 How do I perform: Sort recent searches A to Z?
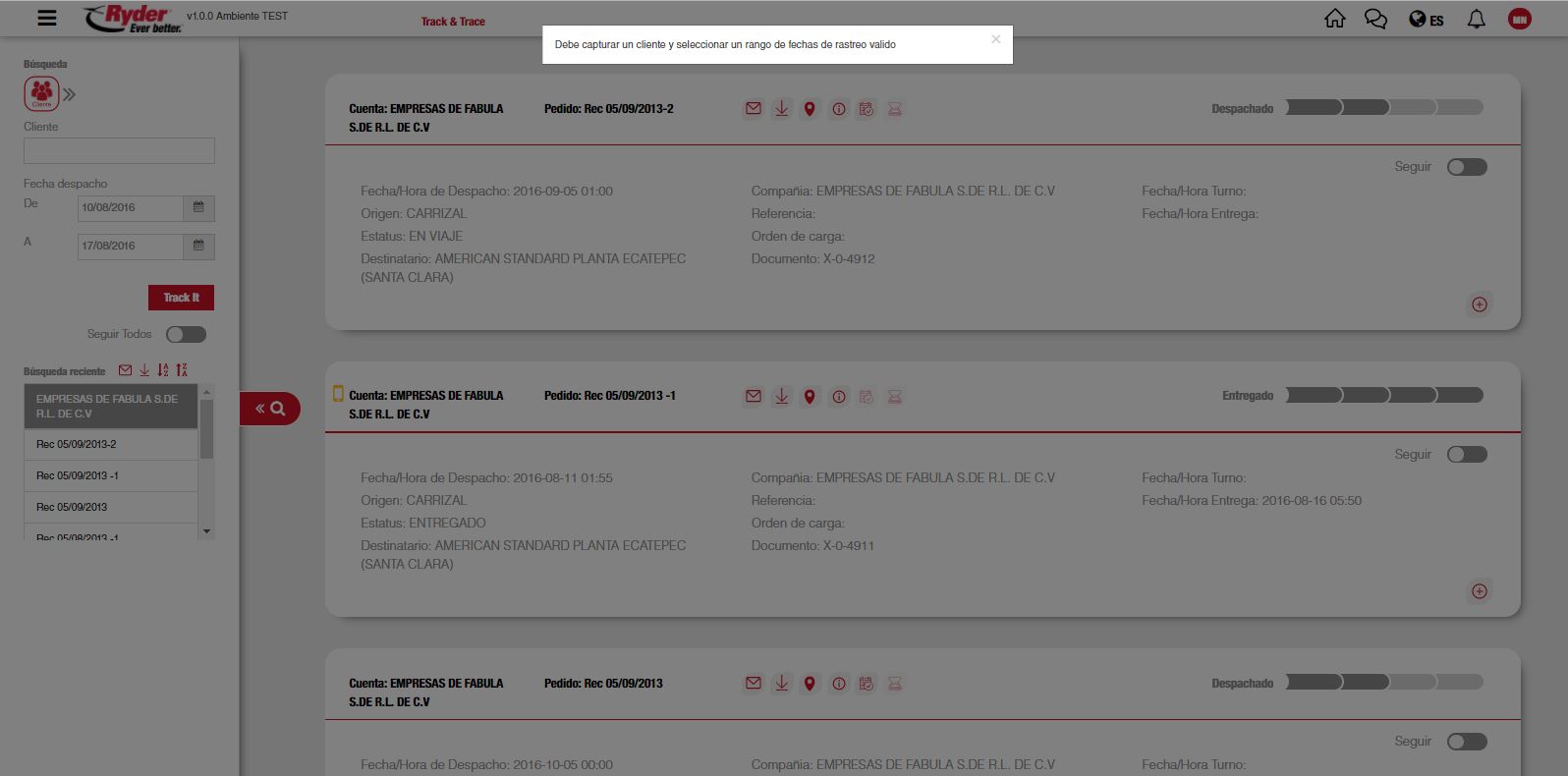[x=163, y=370]
